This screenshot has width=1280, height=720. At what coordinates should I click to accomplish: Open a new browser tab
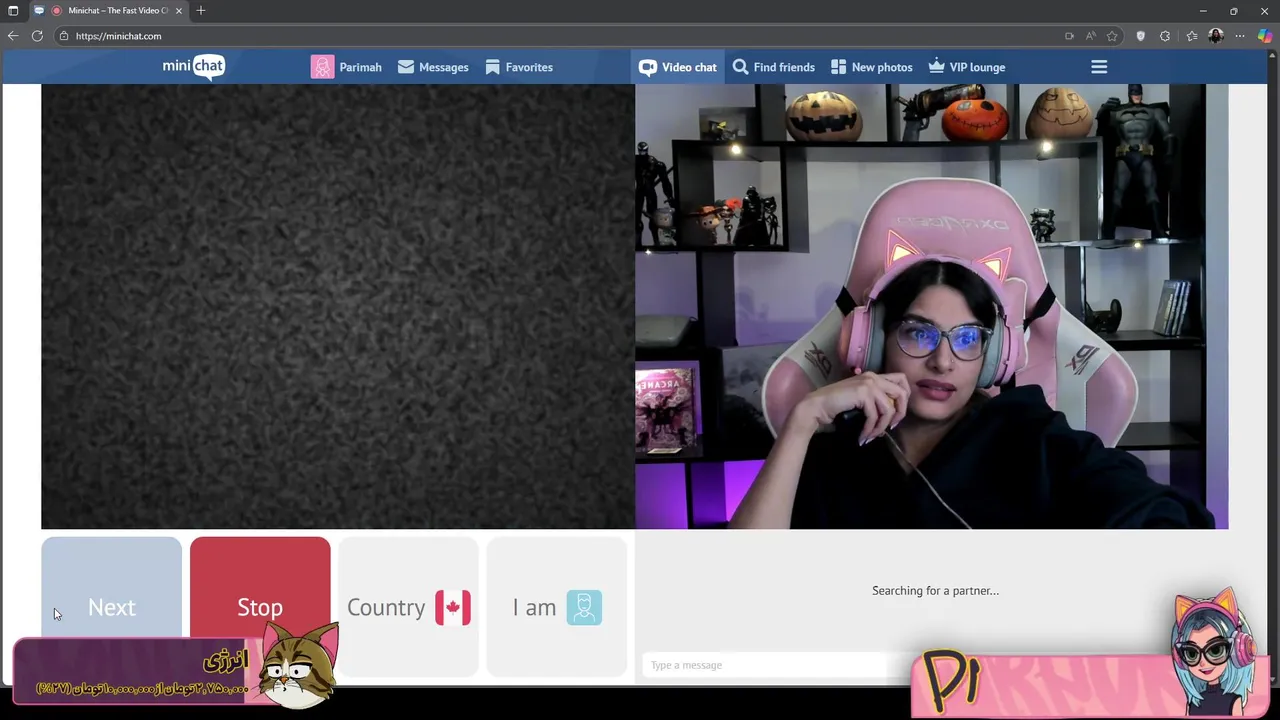(x=201, y=11)
